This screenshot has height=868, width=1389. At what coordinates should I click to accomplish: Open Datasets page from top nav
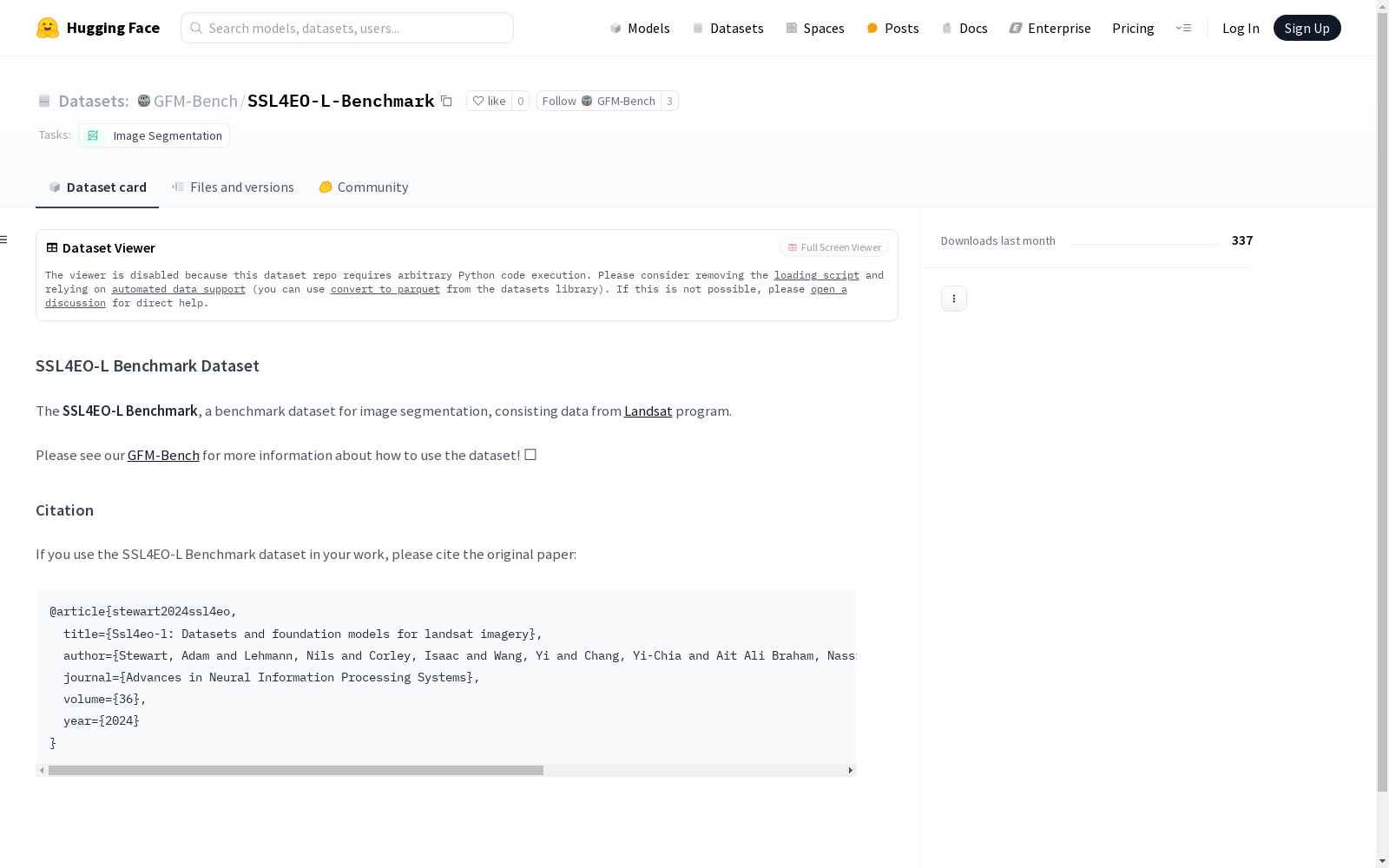[727, 28]
